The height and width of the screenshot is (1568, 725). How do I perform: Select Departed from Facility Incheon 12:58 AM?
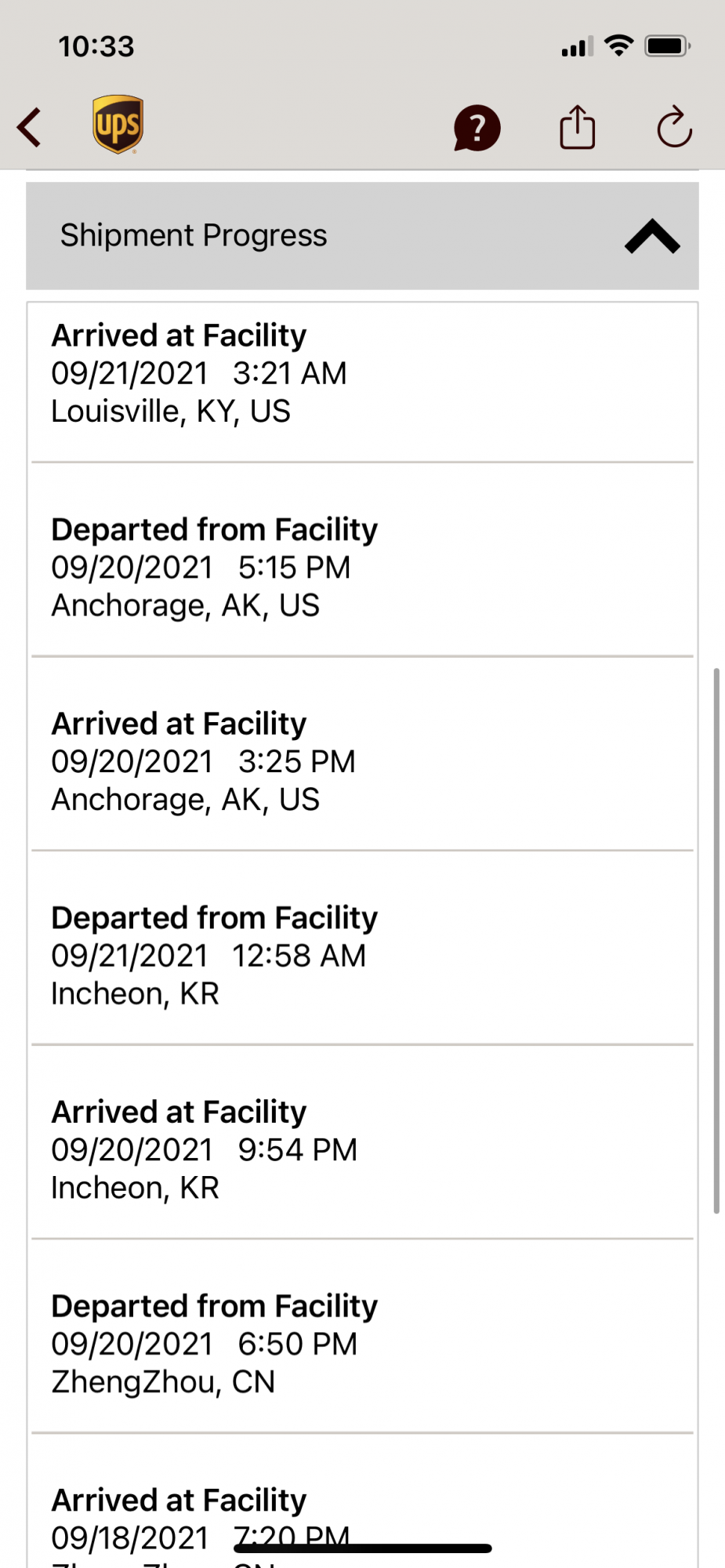click(362, 955)
